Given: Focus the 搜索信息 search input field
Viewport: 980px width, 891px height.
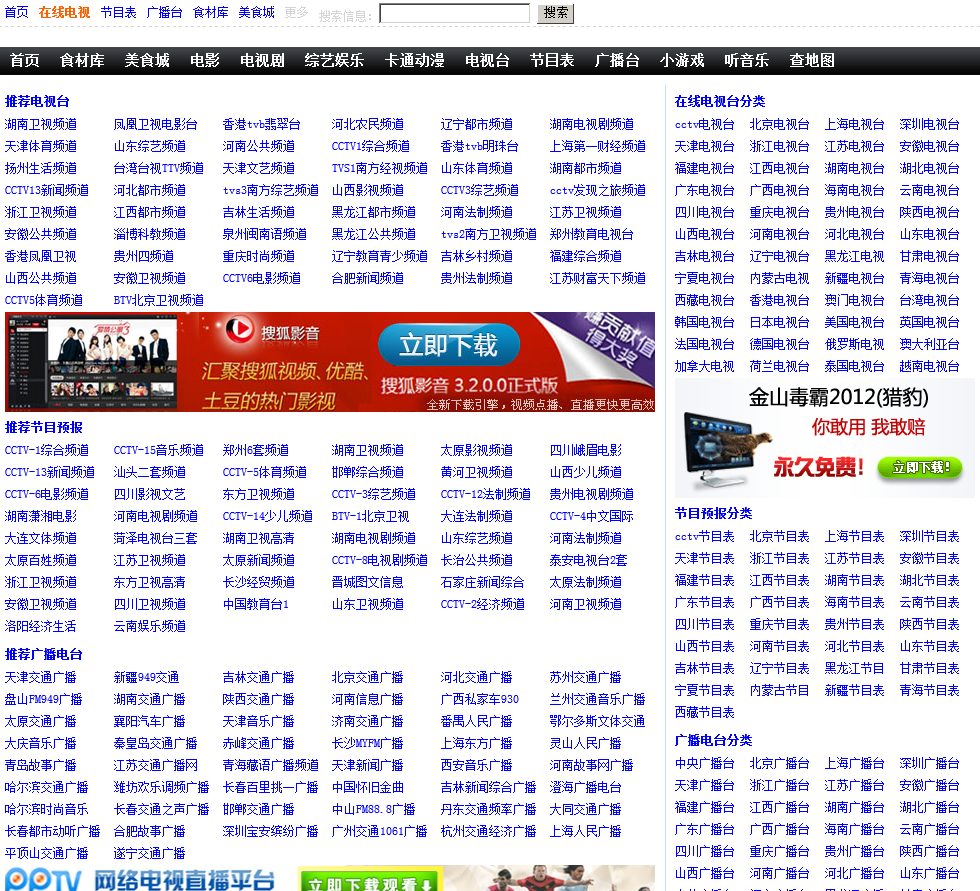Looking at the screenshot, I should 454,13.
